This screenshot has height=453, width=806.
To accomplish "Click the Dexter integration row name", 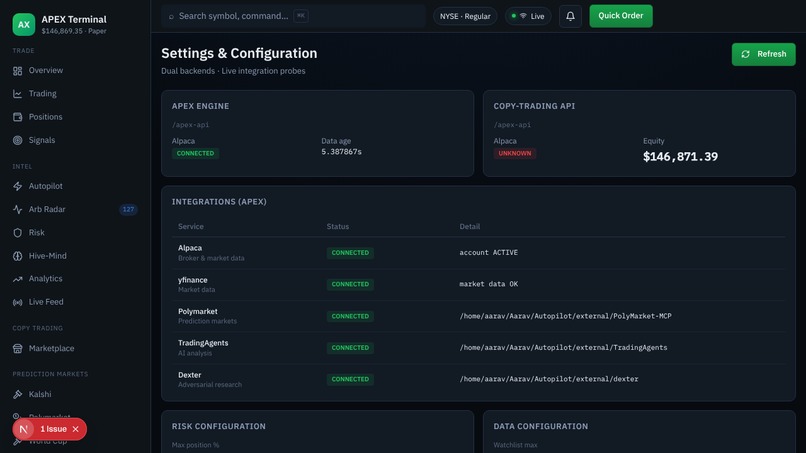I will pyautogui.click(x=190, y=375).
